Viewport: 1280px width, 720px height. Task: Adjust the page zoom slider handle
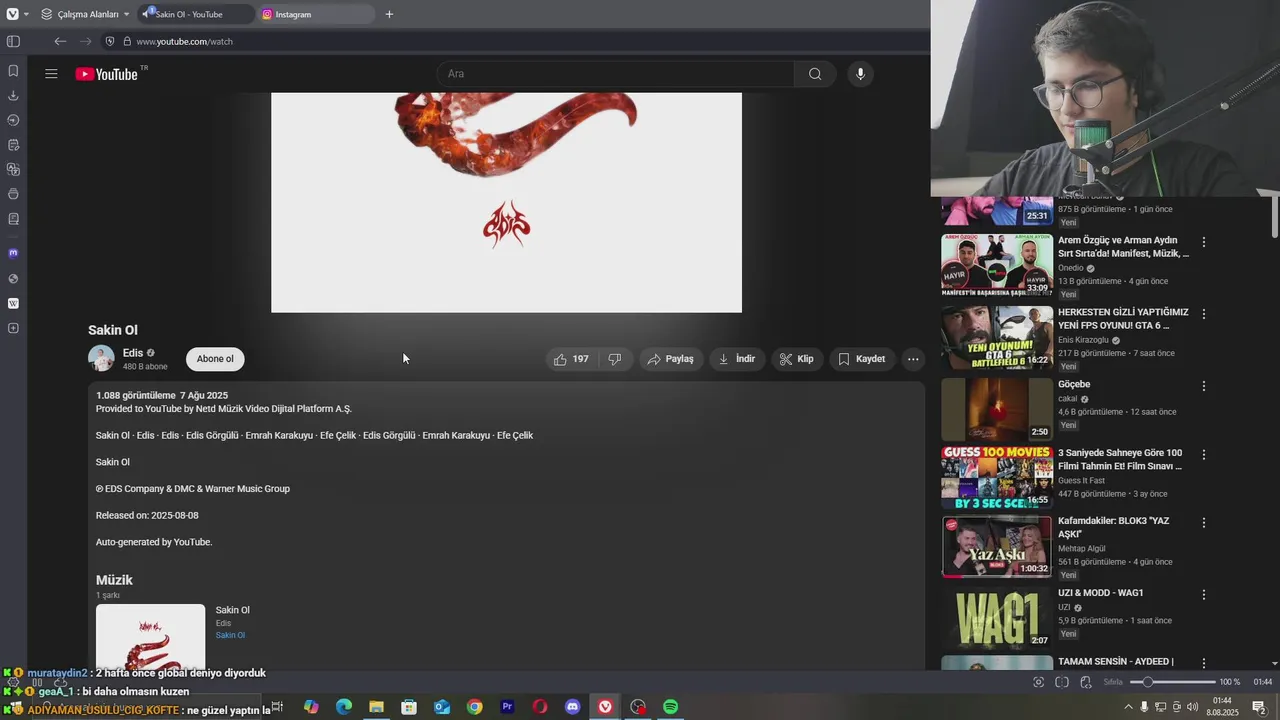[x=1148, y=682]
